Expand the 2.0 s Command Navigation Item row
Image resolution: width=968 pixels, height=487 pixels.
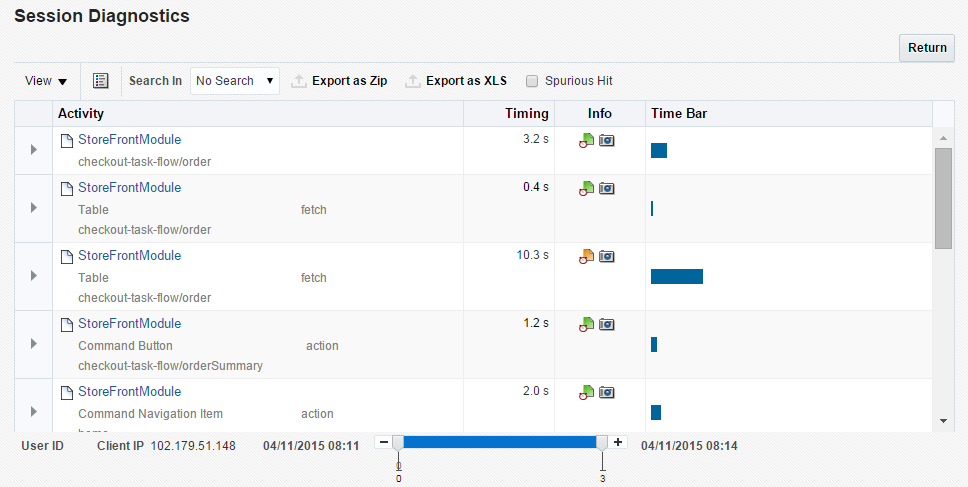coord(34,412)
